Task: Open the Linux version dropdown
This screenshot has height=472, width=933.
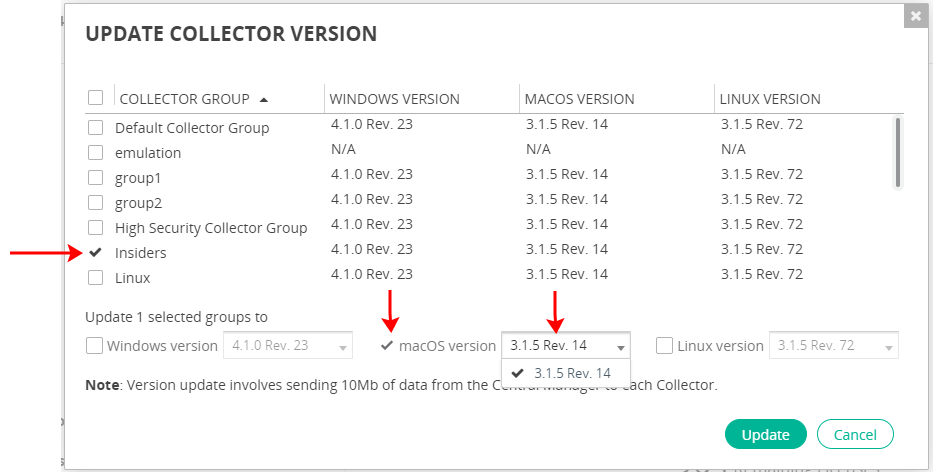Action: 833,346
